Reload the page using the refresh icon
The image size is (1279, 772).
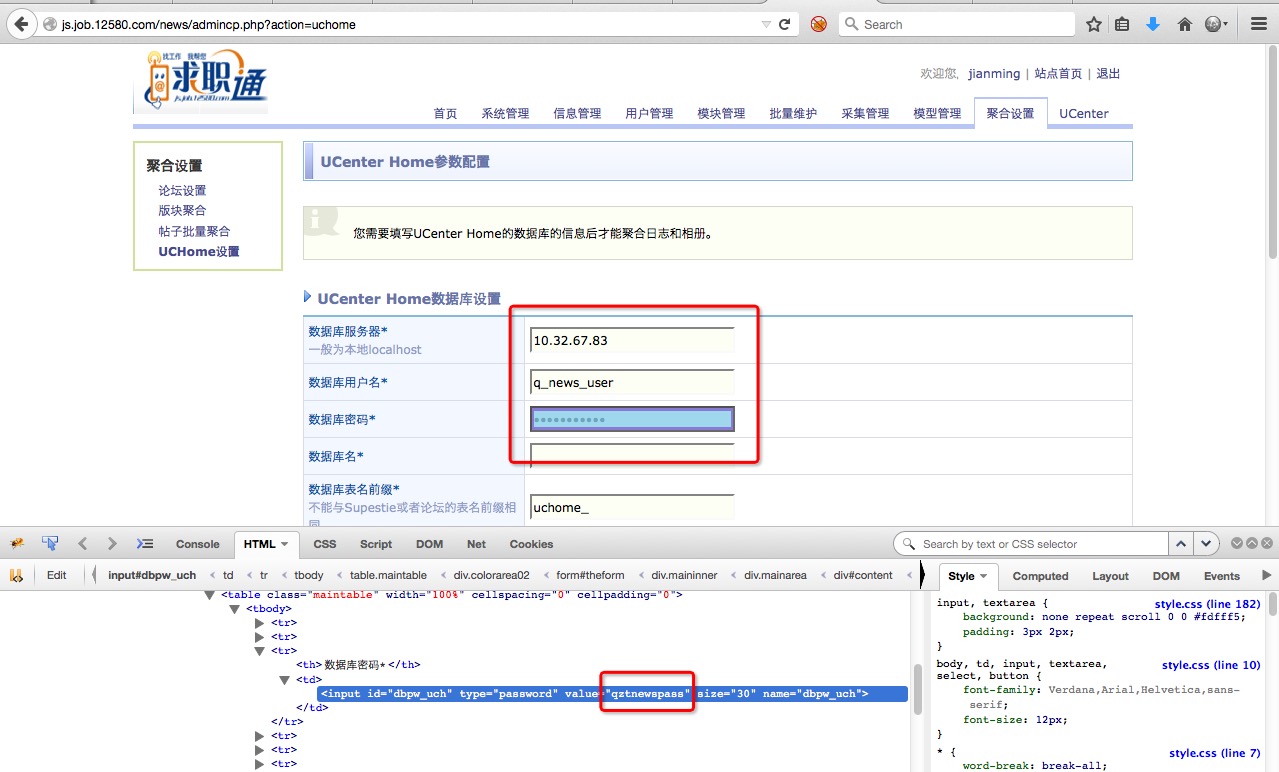(x=785, y=24)
